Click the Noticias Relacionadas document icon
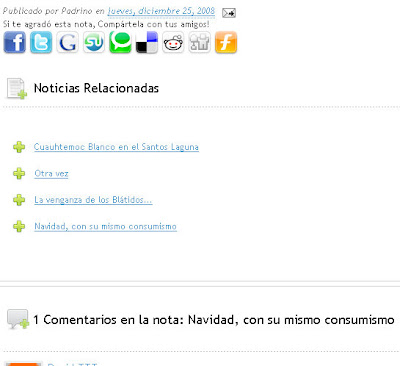Viewport: 400px width, 366px height. 17,89
